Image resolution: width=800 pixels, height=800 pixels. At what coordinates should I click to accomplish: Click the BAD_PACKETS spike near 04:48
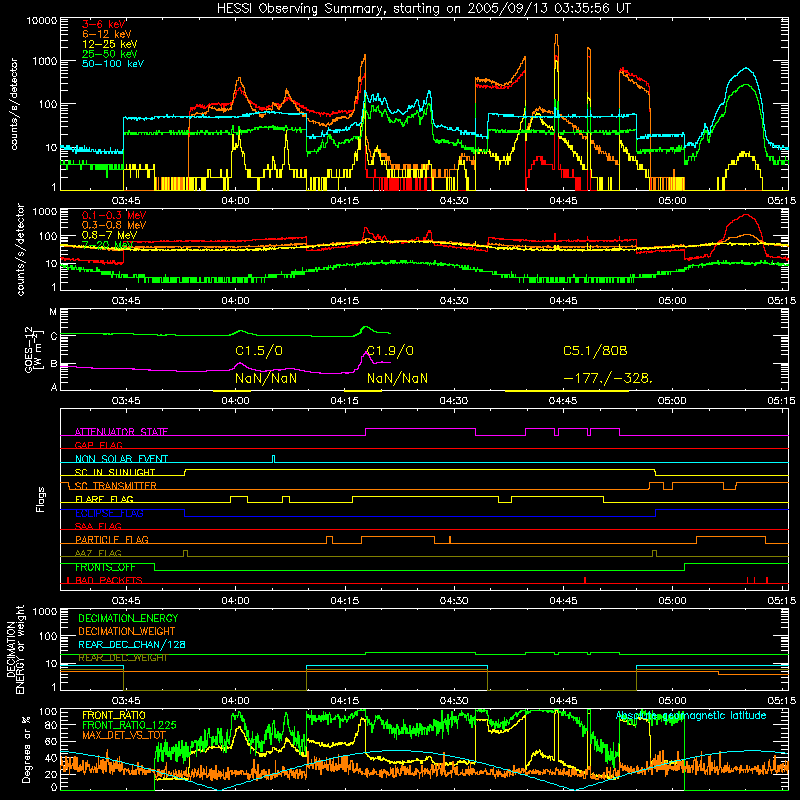tap(585, 580)
